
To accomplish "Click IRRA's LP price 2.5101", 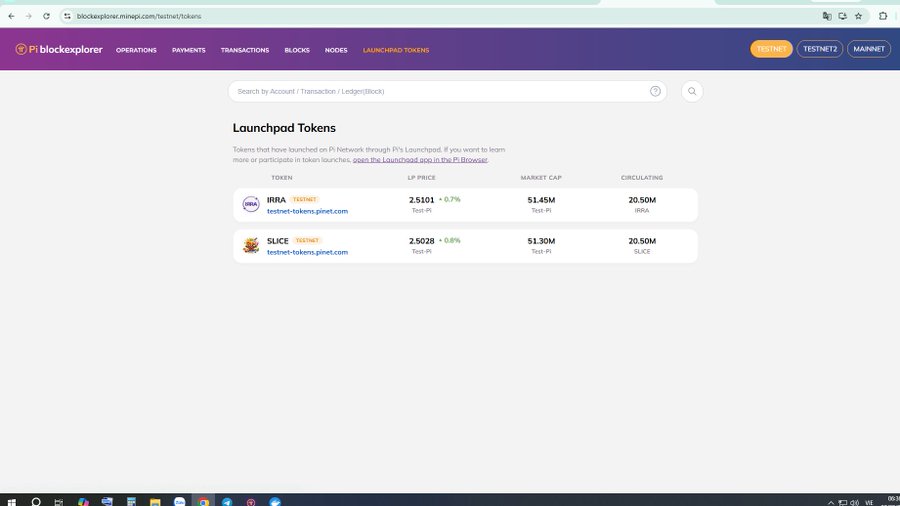I will pos(421,200).
